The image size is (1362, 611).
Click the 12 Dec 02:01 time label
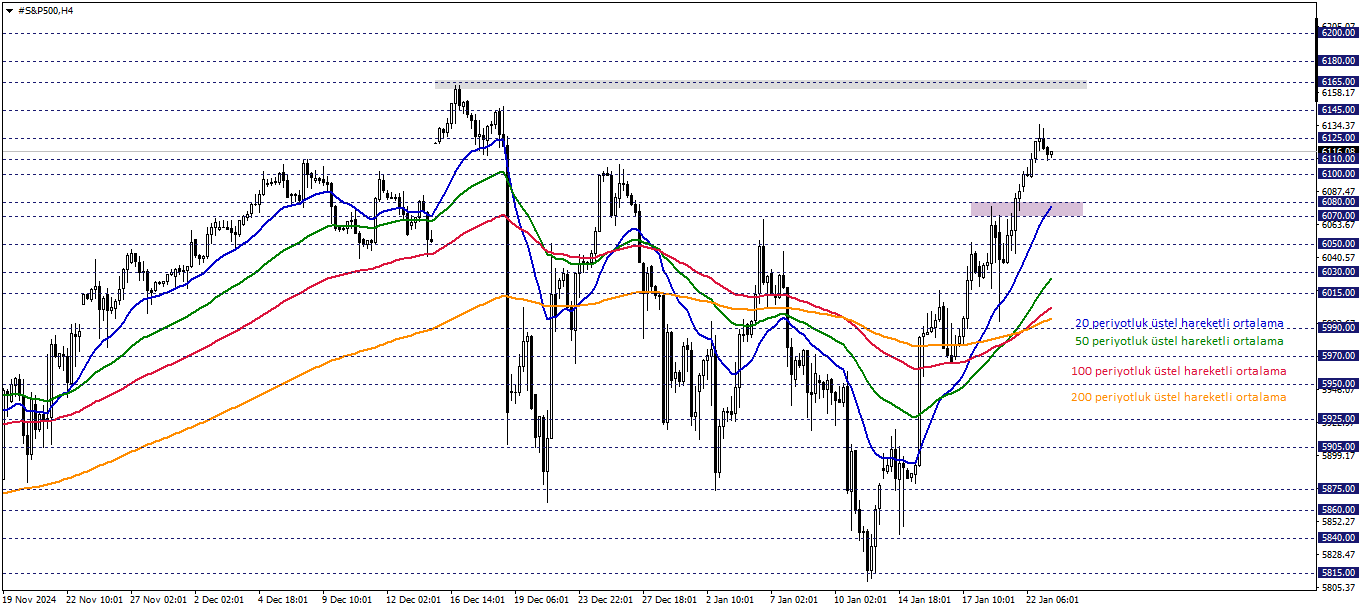click(x=413, y=600)
